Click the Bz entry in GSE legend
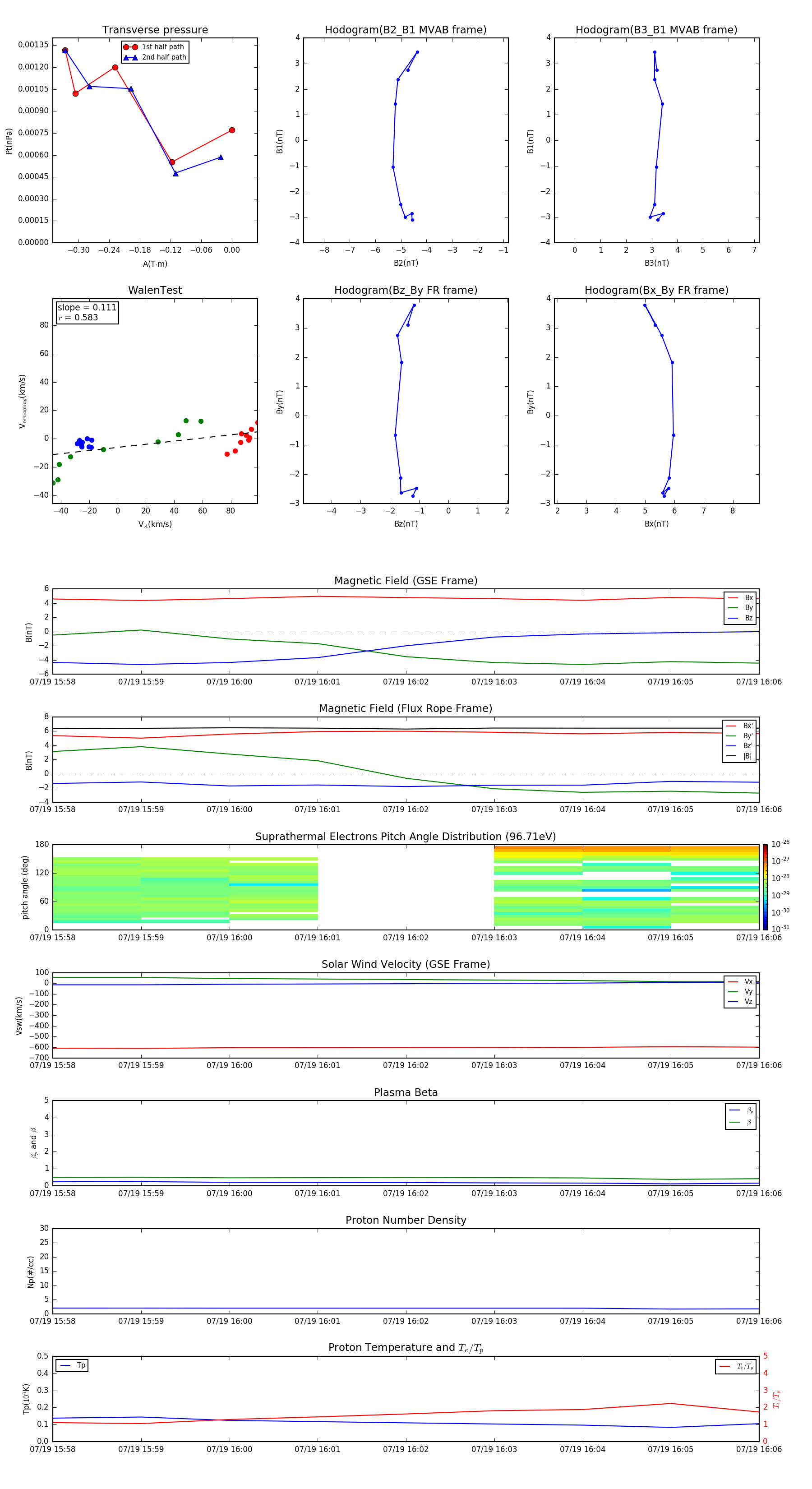812x1489 pixels. (740, 618)
